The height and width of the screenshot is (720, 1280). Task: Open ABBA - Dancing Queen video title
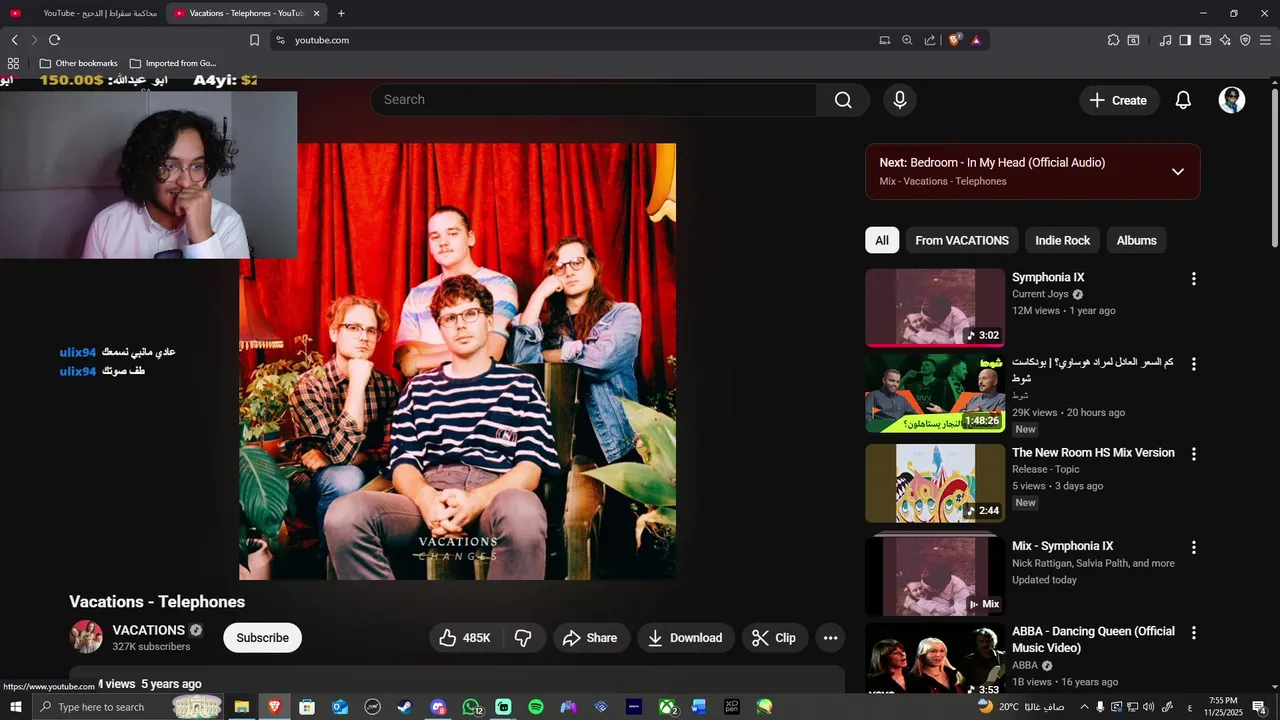tap(1093, 640)
